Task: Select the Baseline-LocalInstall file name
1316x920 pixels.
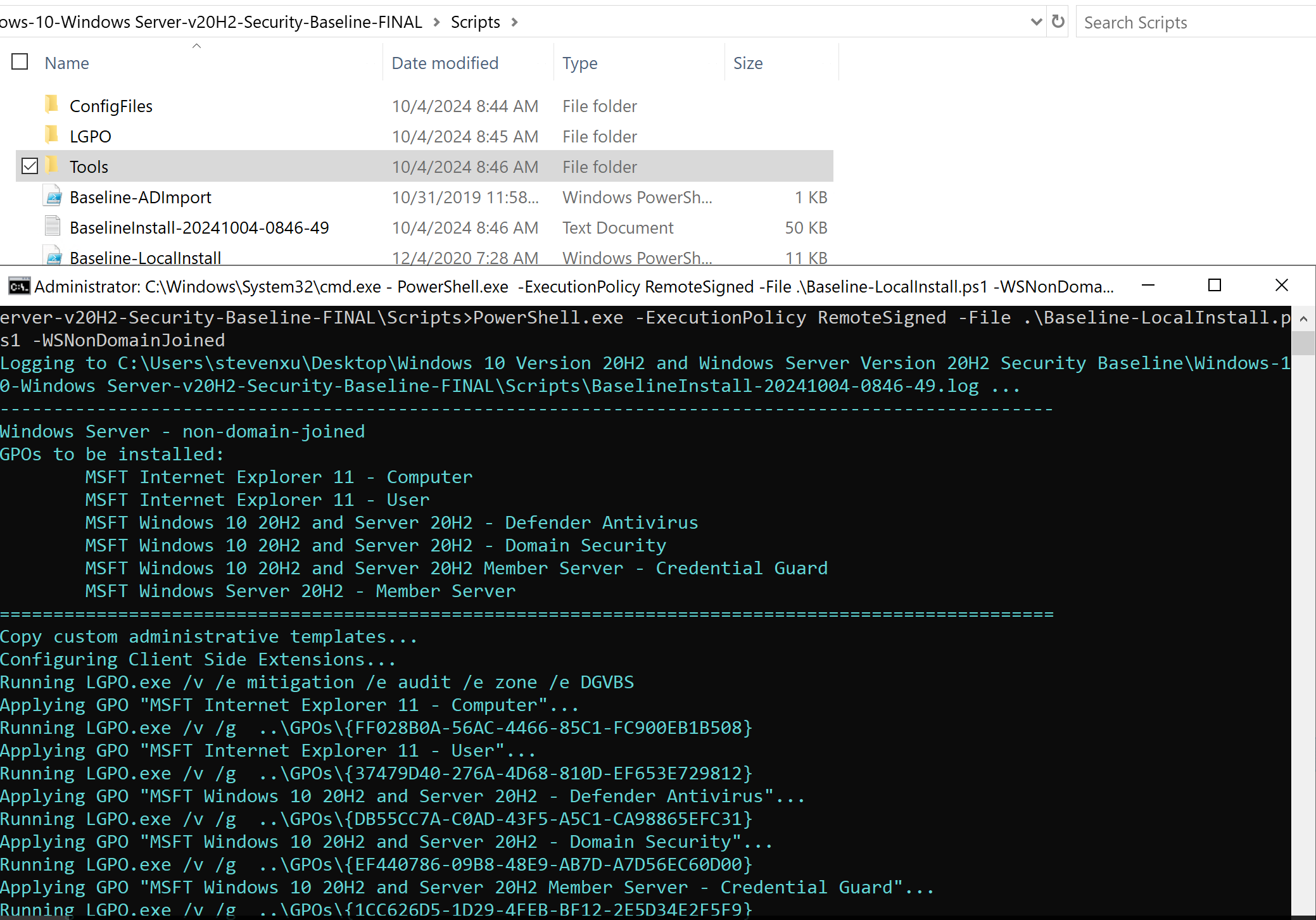Action: [x=145, y=257]
